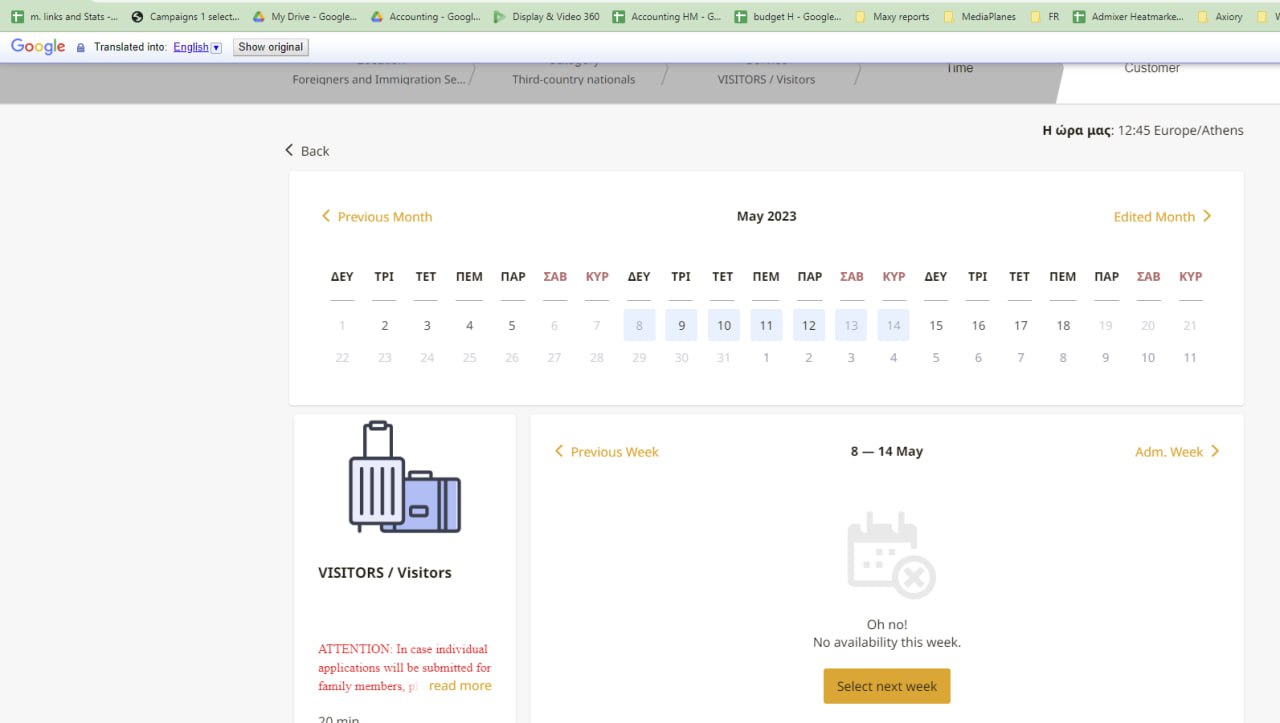Select May 9 in the calendar
Image resolution: width=1280 pixels, height=723 pixels.
(x=681, y=325)
